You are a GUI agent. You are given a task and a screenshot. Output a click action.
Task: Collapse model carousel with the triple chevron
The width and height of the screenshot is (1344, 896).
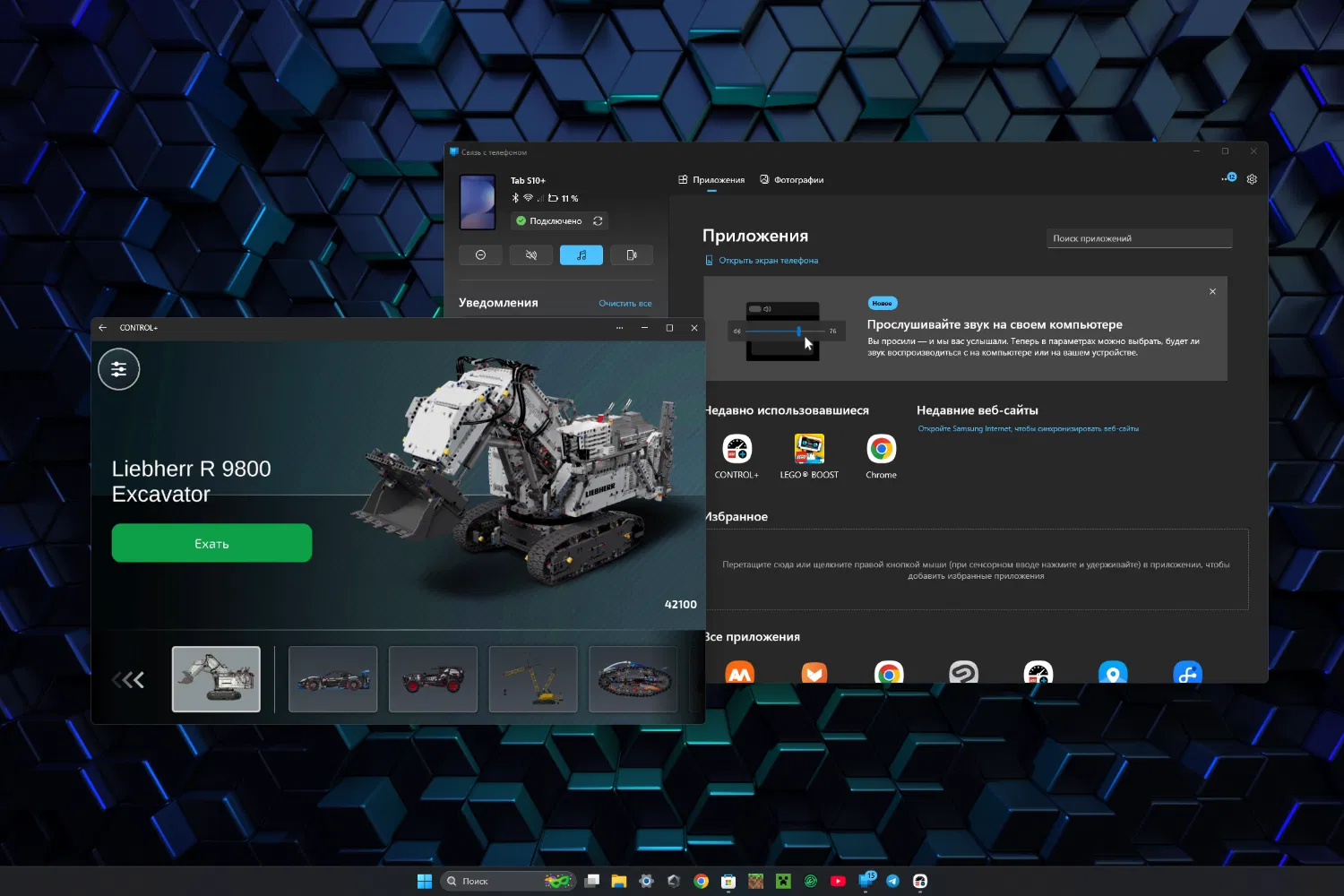tap(128, 680)
